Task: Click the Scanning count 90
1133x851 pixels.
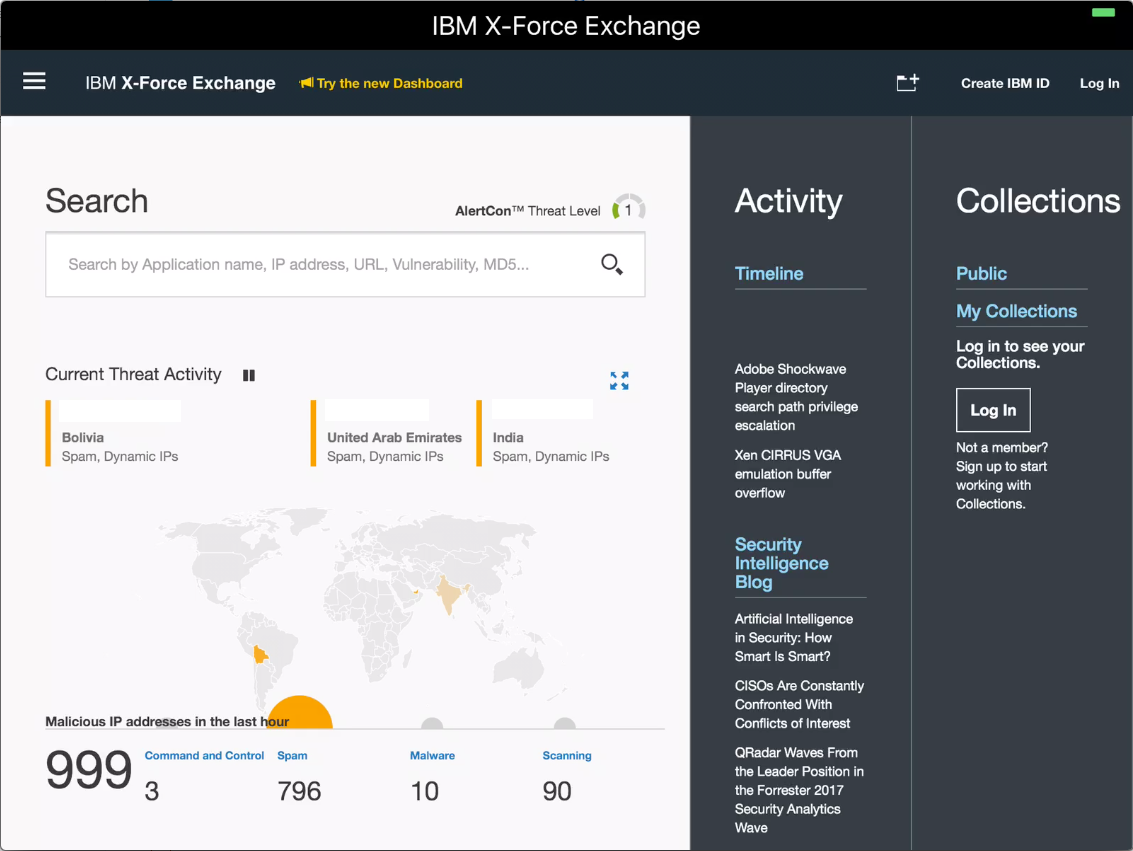Action: point(557,792)
